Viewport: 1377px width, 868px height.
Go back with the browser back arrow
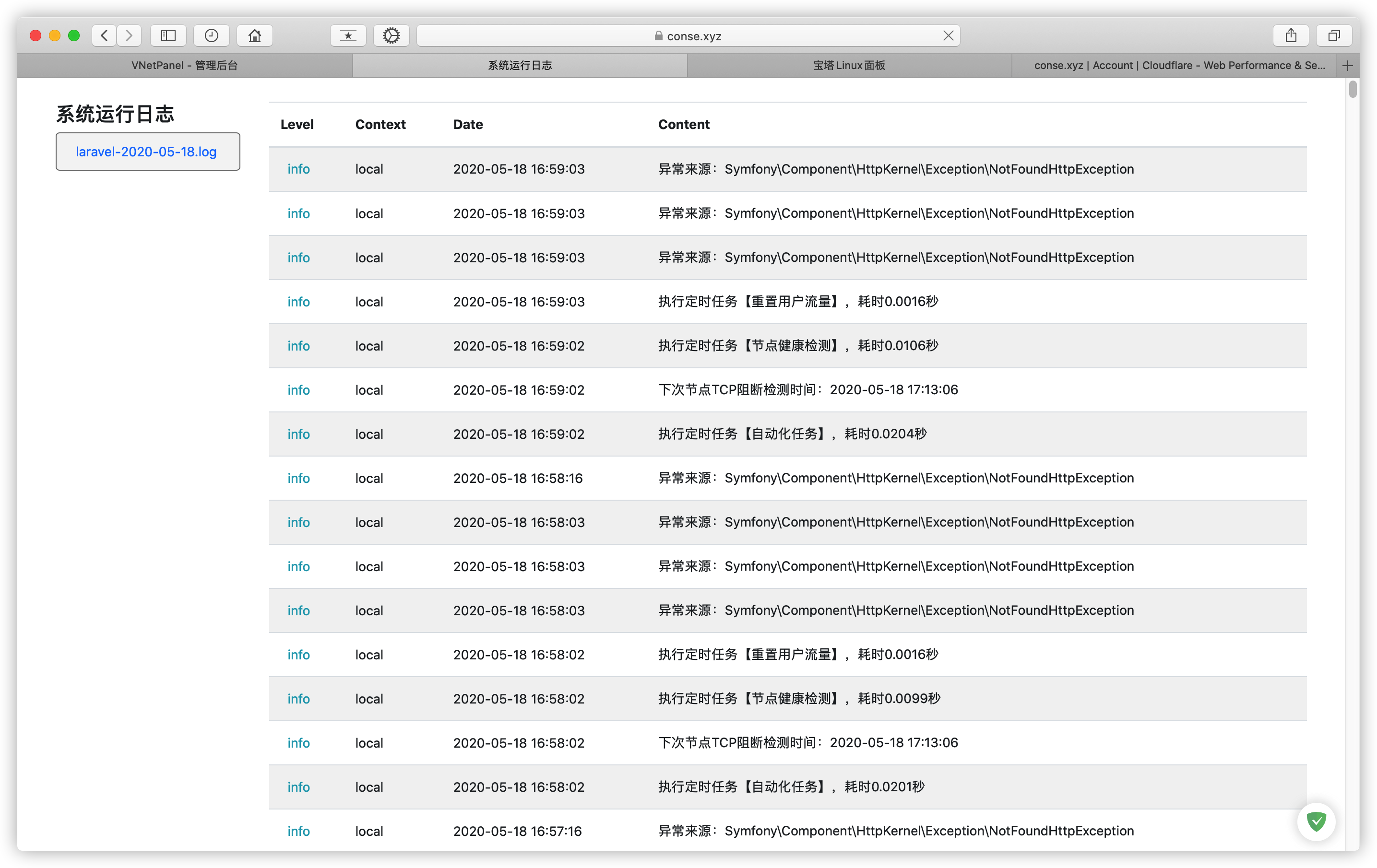coord(104,35)
